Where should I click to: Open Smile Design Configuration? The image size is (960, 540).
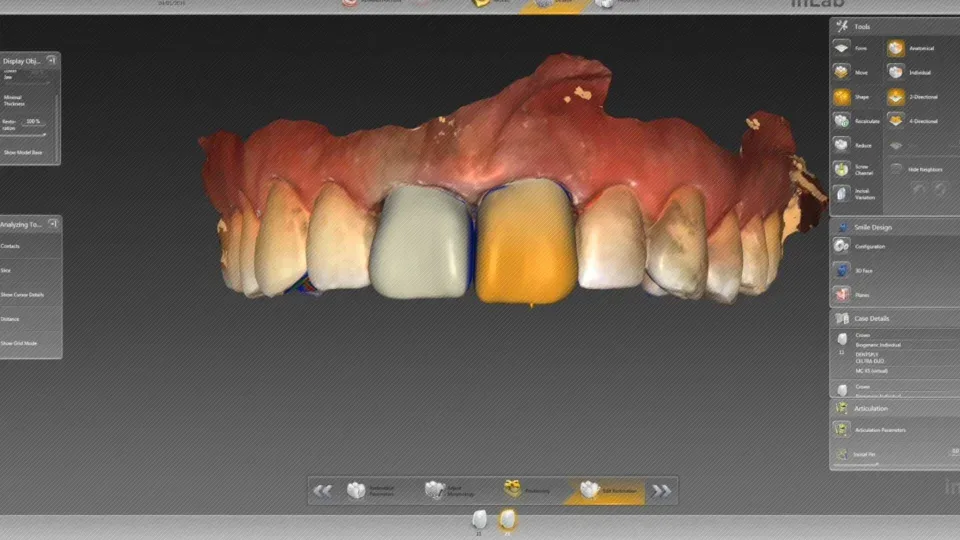(841, 246)
